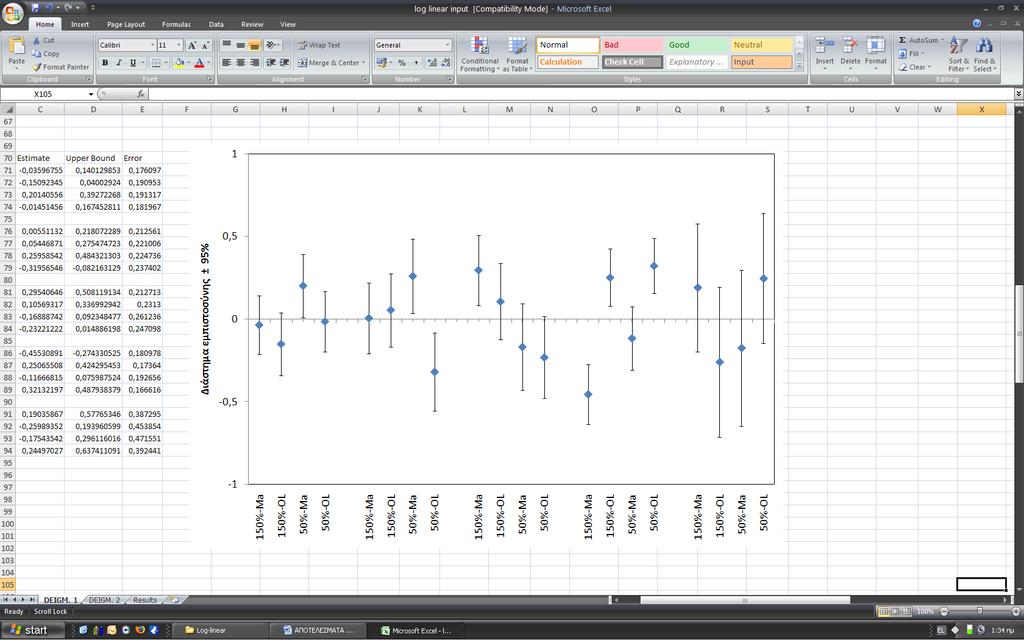The width and height of the screenshot is (1024, 640).
Task: Open the Data ribbon tab
Action: [x=216, y=24]
